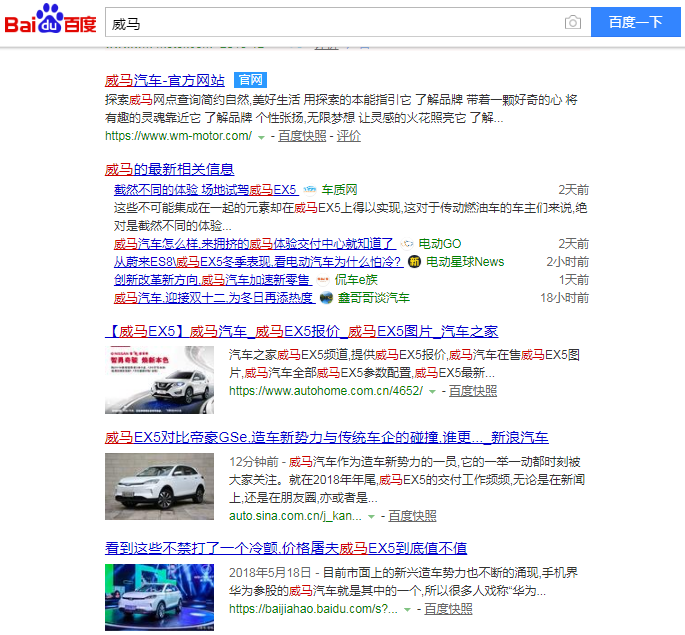Click 2小时前 timestamp

click(x=567, y=262)
